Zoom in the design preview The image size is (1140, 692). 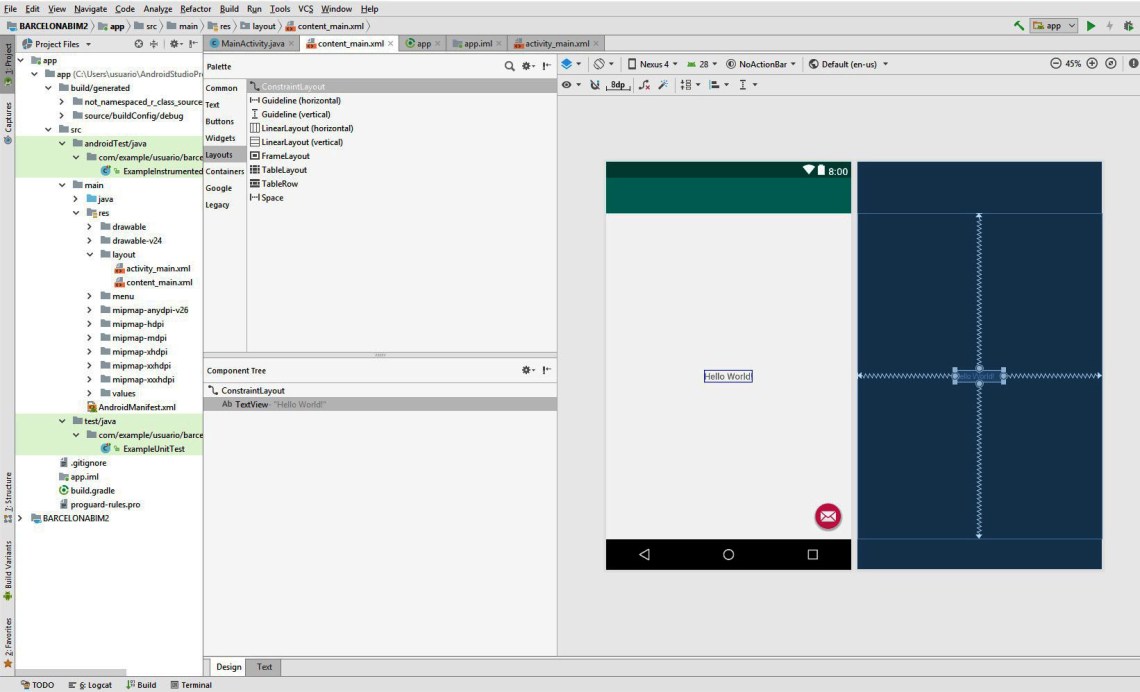tap(1092, 64)
